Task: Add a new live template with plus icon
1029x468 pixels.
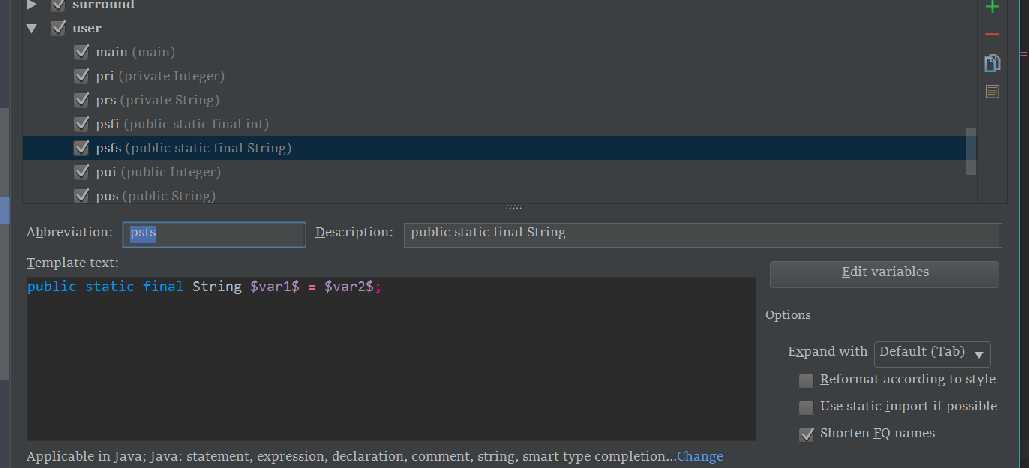Action: [992, 6]
